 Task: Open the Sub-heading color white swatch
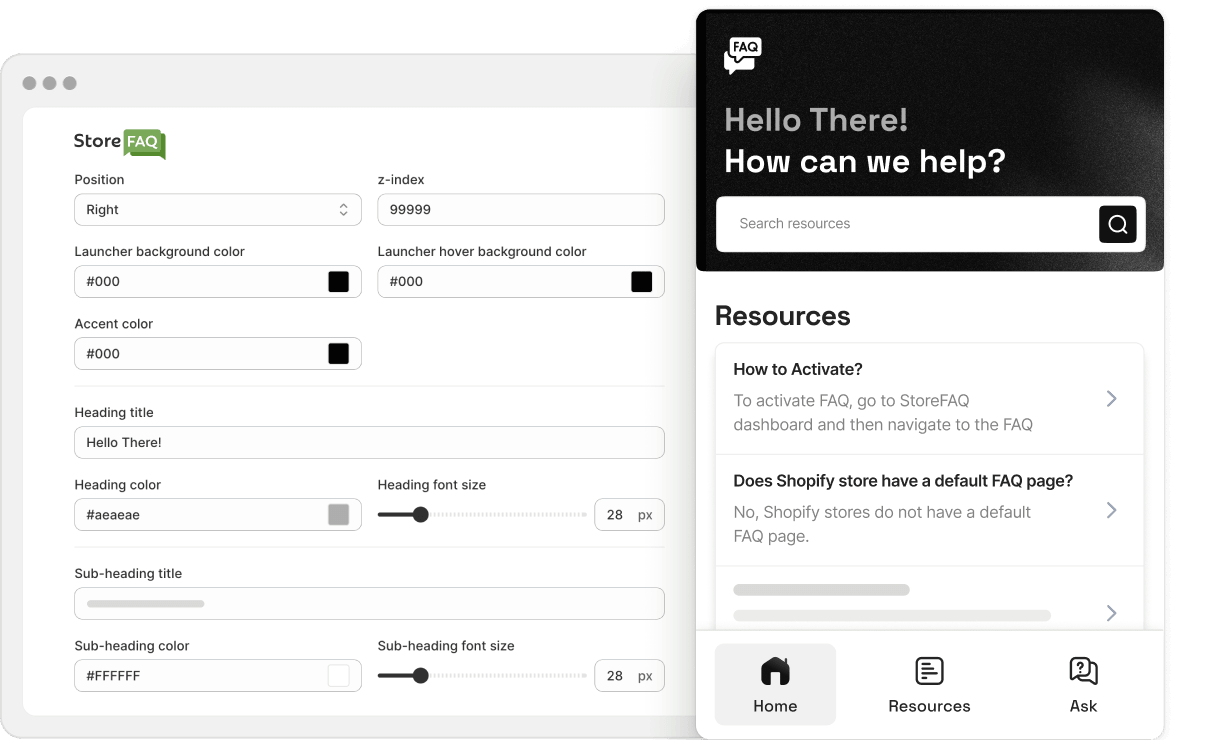(x=339, y=676)
